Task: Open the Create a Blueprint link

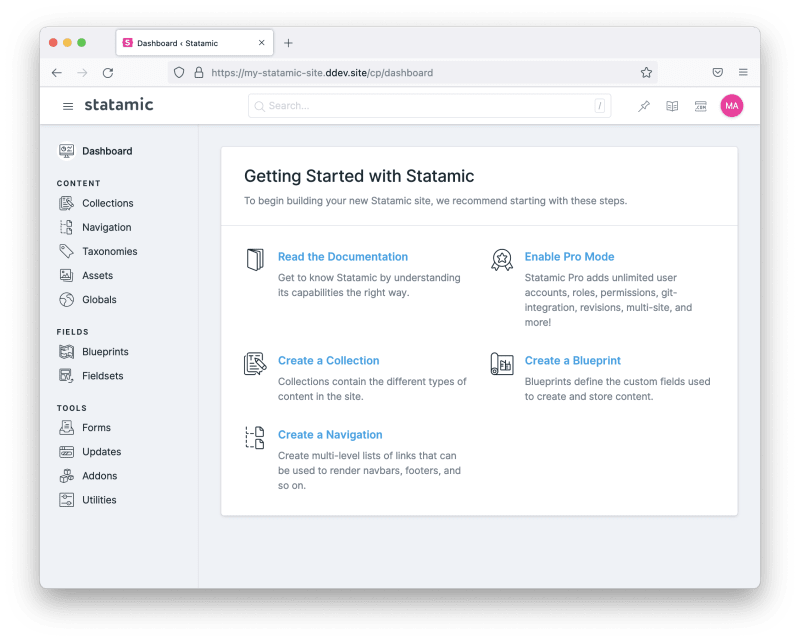Action: tap(572, 360)
